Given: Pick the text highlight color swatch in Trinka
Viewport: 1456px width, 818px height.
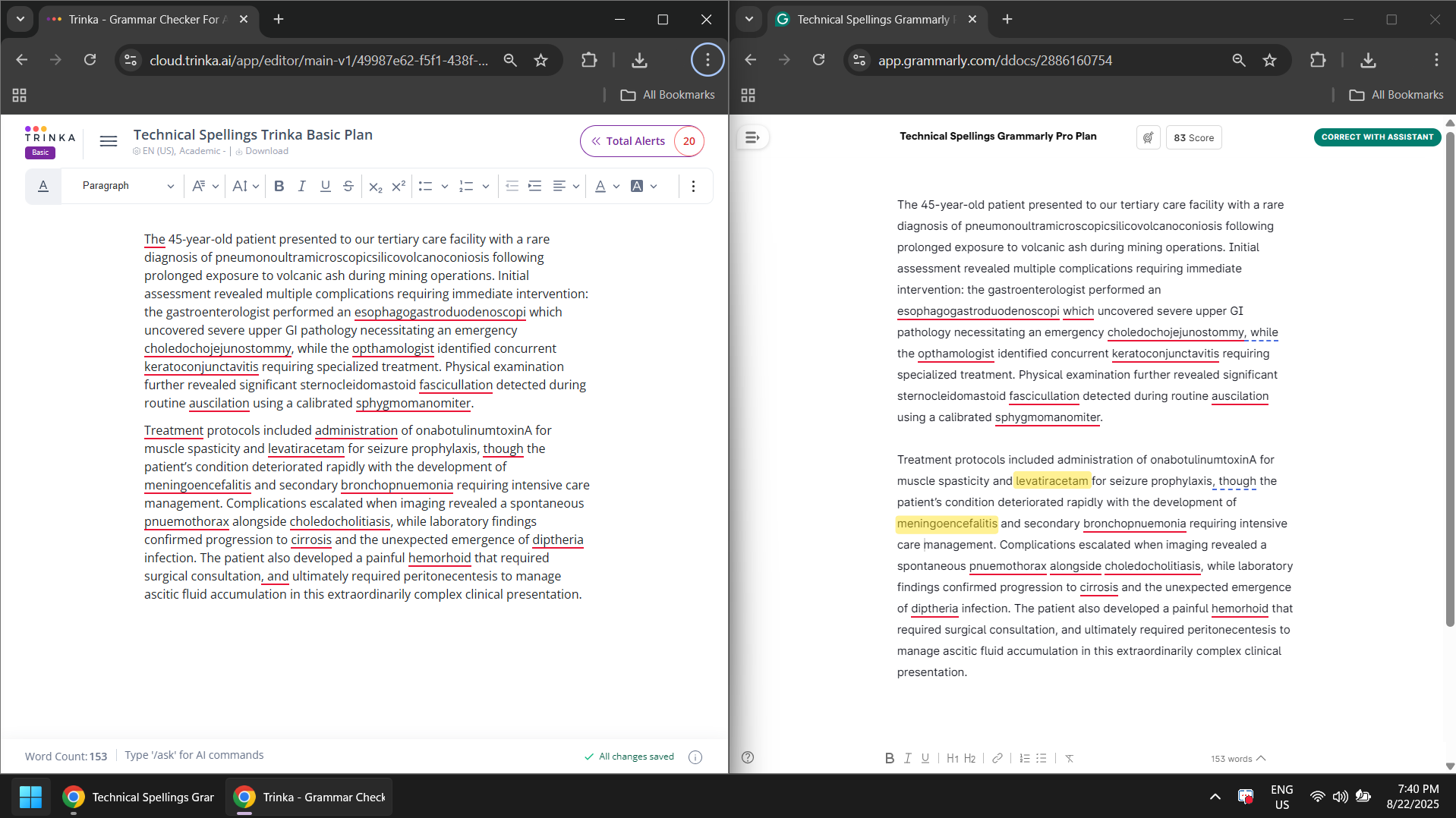Looking at the screenshot, I should [637, 186].
